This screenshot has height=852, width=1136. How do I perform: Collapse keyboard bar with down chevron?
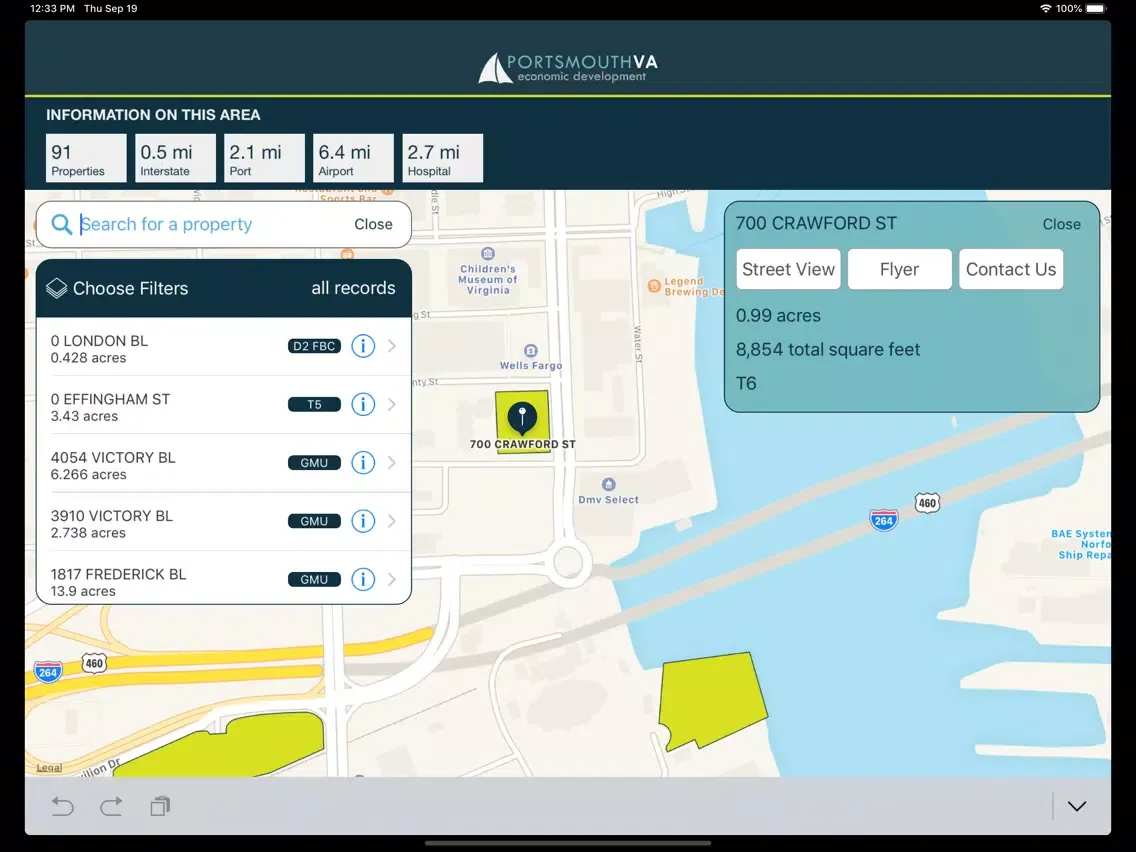(x=1077, y=806)
